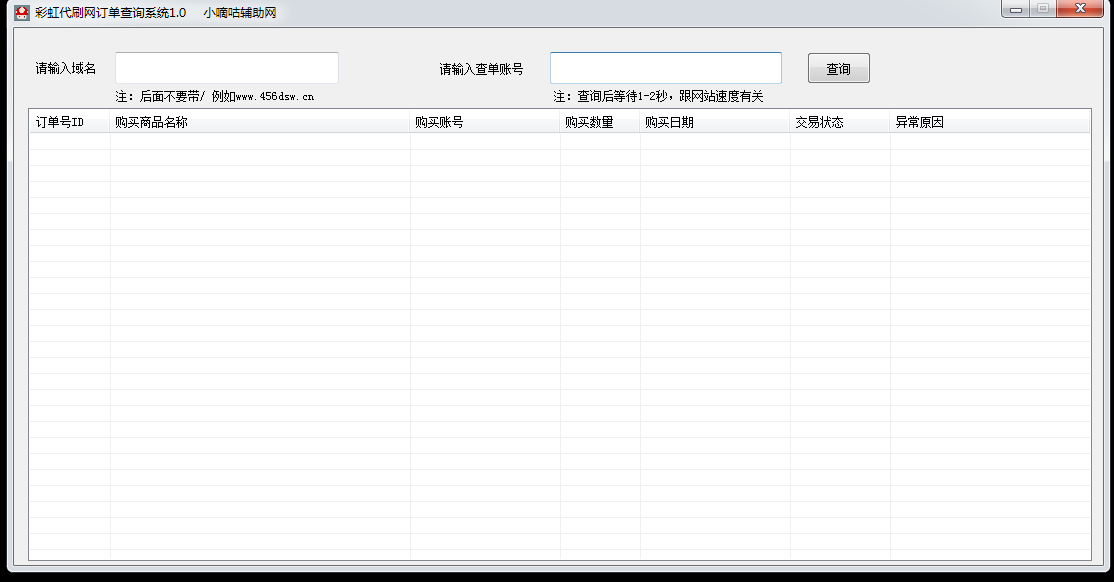Click the disabled maximize window button
Viewport: 1114px width, 582px height.
coord(1042,9)
